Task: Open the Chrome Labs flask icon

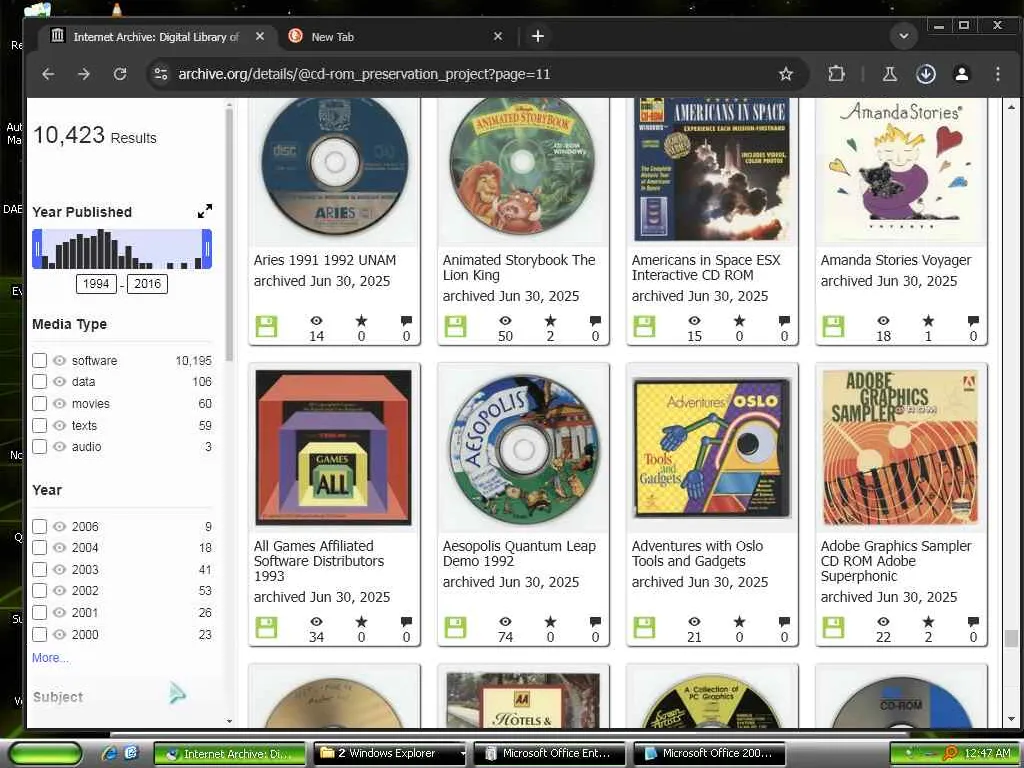Action: pos(889,74)
